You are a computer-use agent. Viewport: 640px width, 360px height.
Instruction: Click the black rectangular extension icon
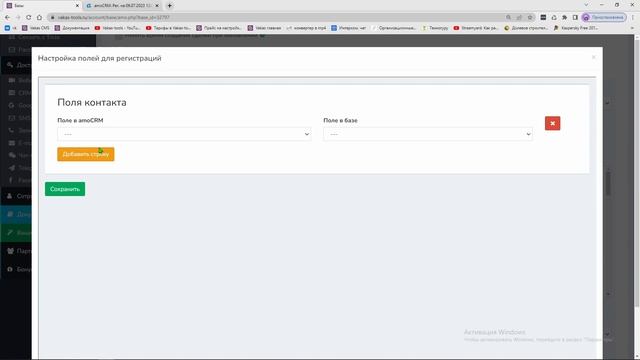543,17
